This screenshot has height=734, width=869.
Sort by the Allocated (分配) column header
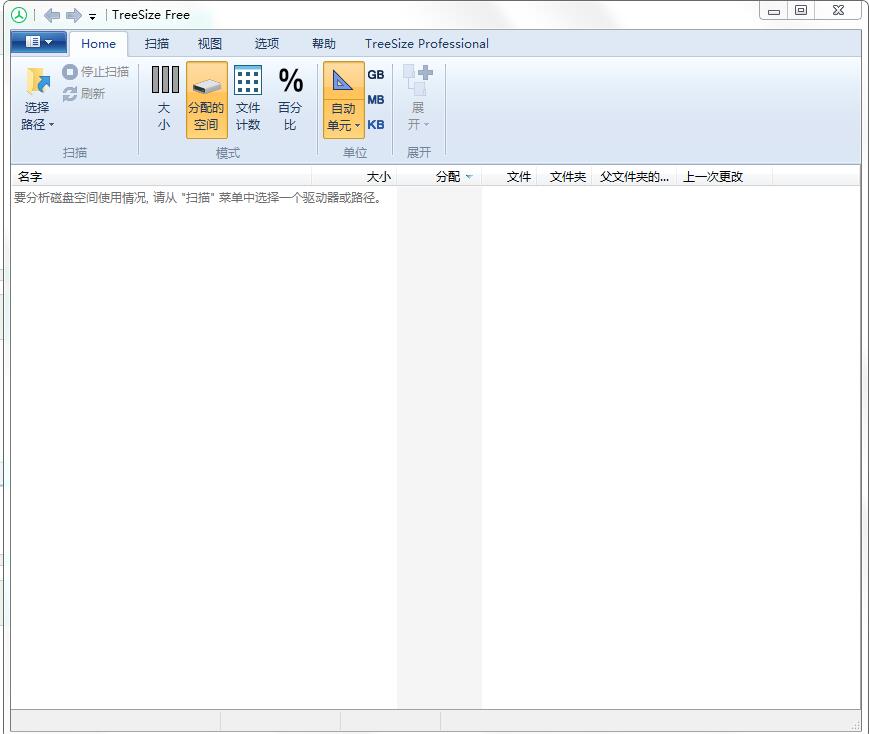coord(439,176)
